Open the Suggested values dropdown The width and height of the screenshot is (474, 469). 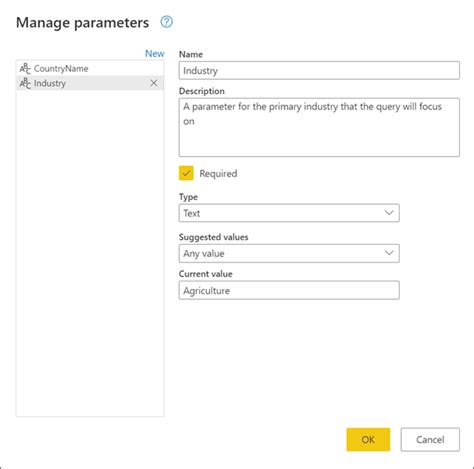289,253
